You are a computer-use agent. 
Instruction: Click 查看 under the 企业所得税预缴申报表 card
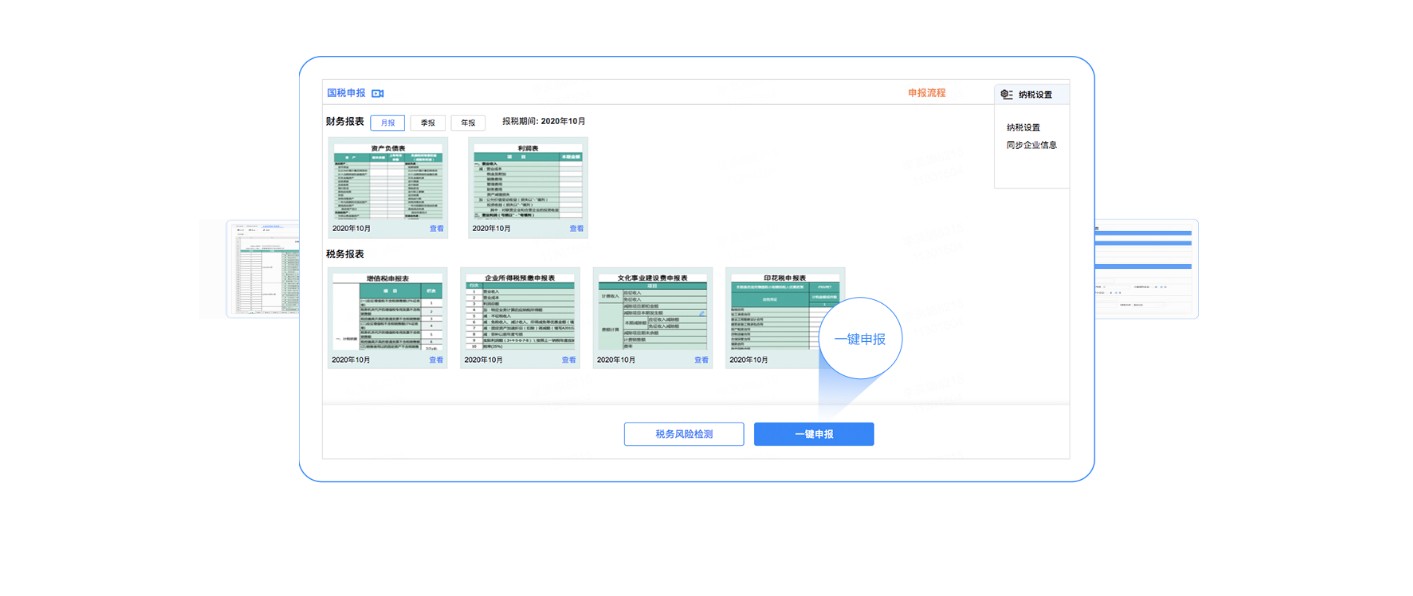coord(568,360)
